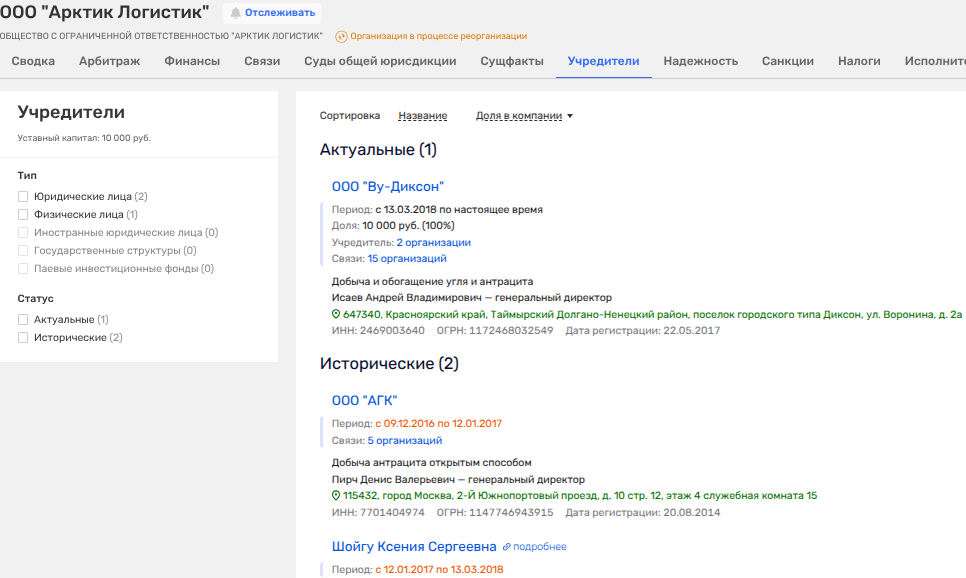Open Шойгу Ксения Сергеевна profile

point(414,547)
